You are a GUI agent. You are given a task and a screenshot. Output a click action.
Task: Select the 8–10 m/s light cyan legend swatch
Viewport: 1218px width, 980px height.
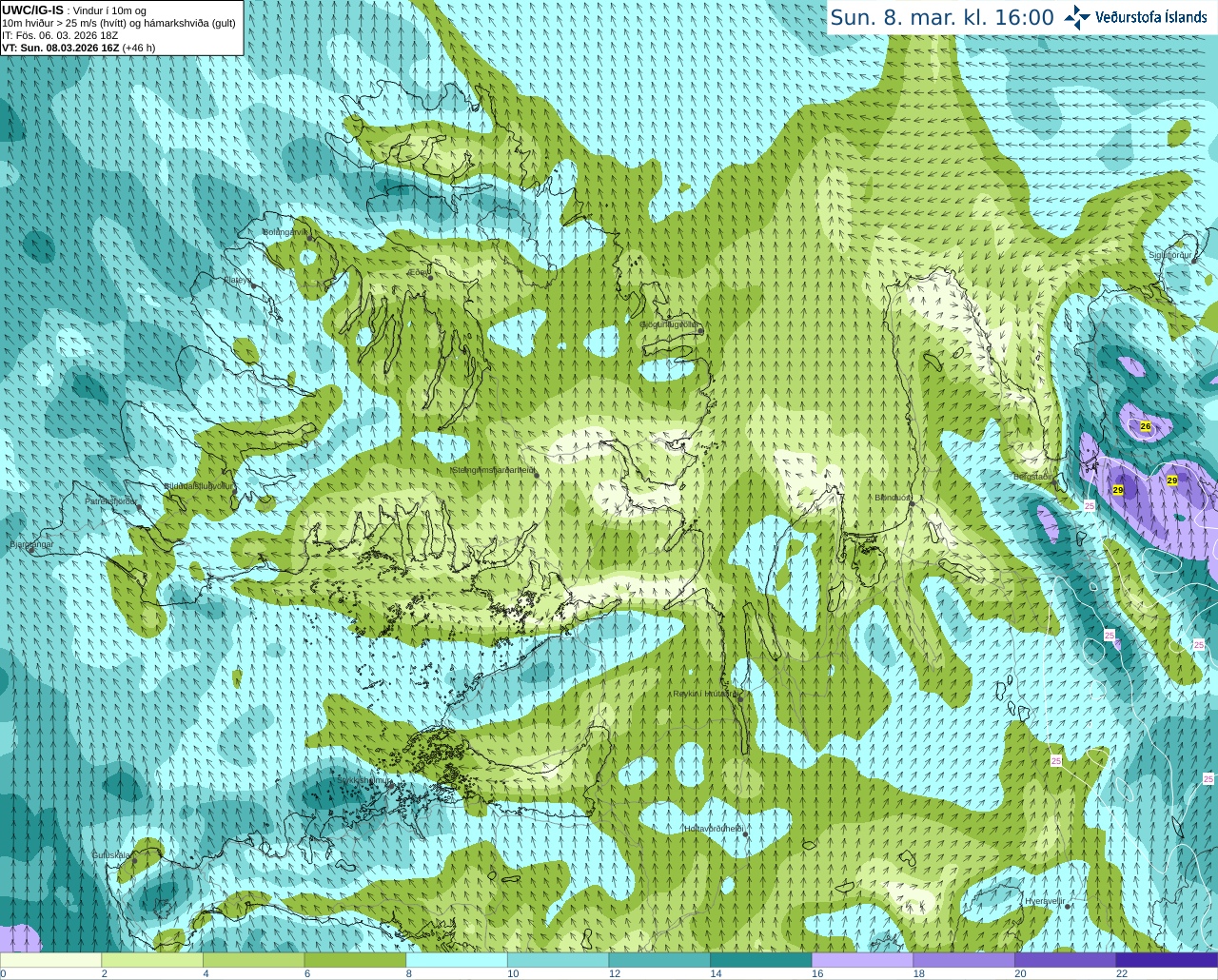456,960
